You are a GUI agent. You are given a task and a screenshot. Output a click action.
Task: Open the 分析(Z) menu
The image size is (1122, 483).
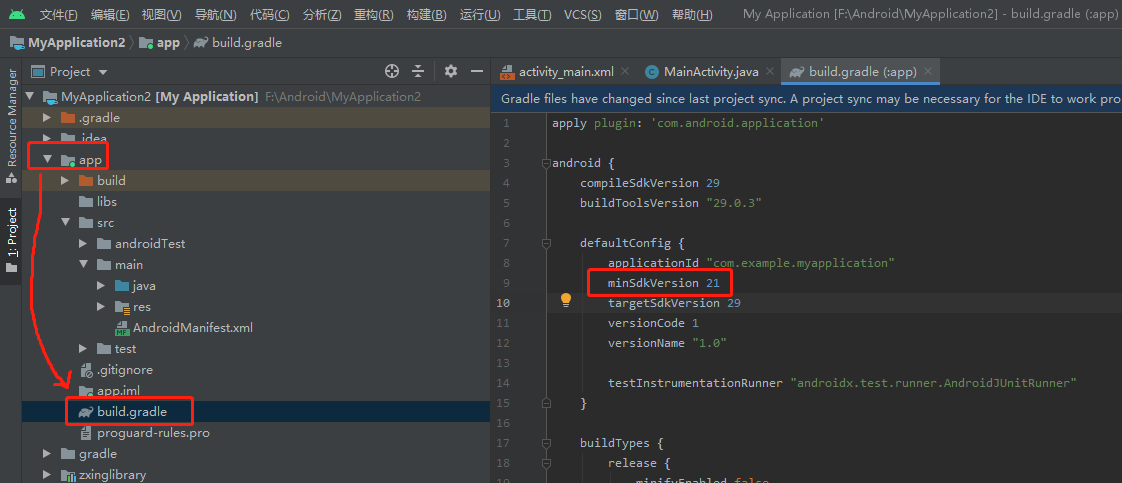322,15
